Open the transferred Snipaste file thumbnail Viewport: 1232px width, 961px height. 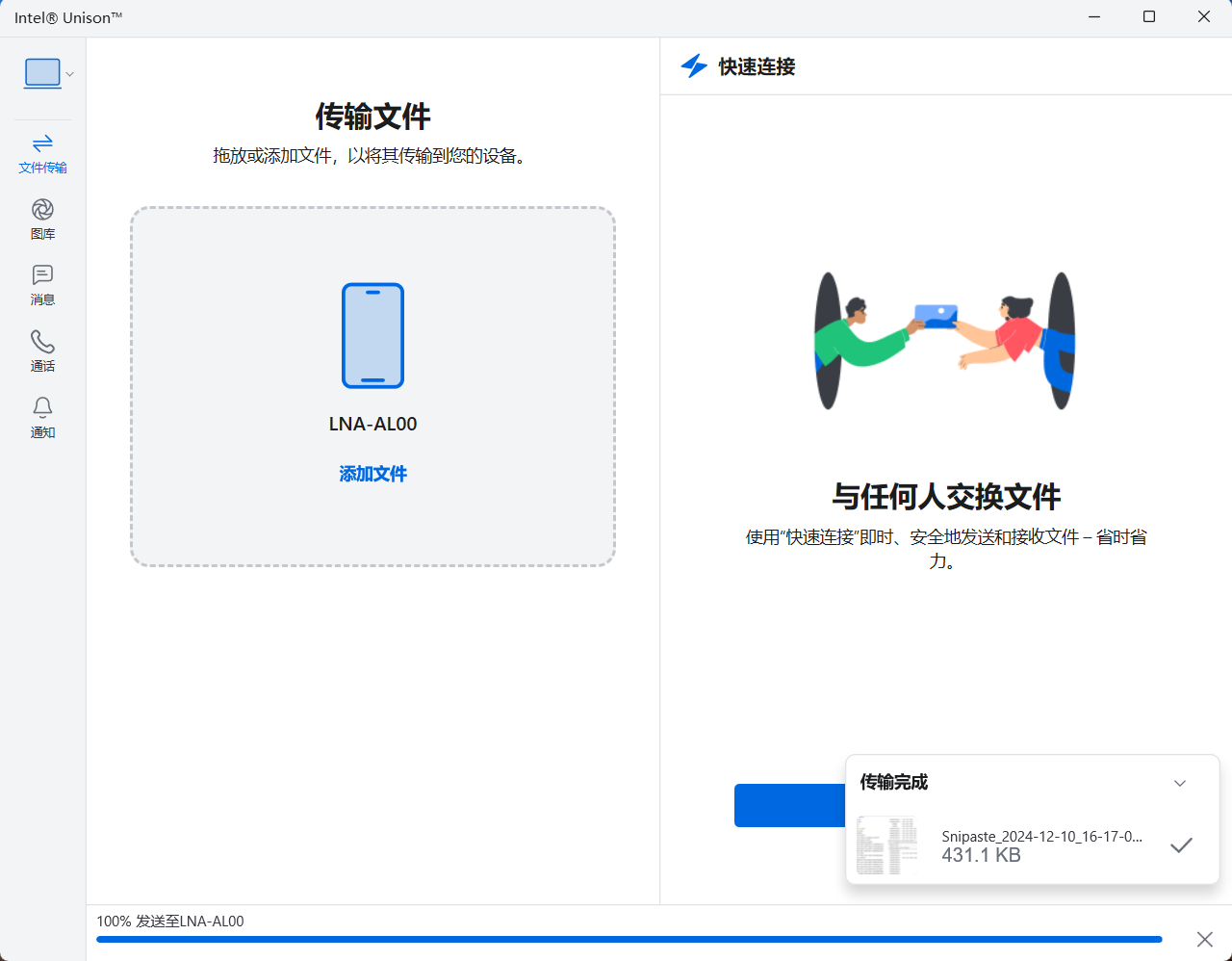click(x=886, y=845)
